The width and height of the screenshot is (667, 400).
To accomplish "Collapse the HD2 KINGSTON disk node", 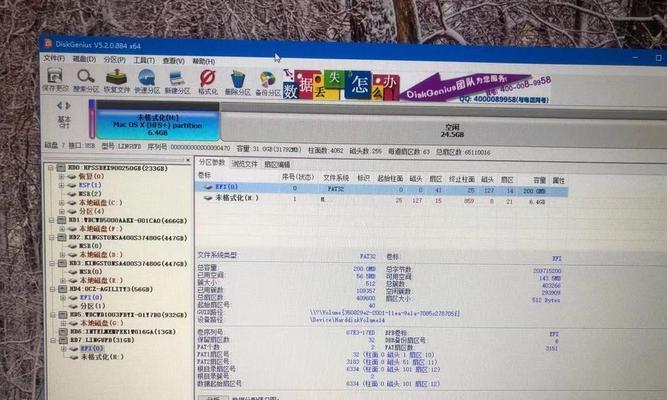I will pyautogui.click(x=52, y=237).
